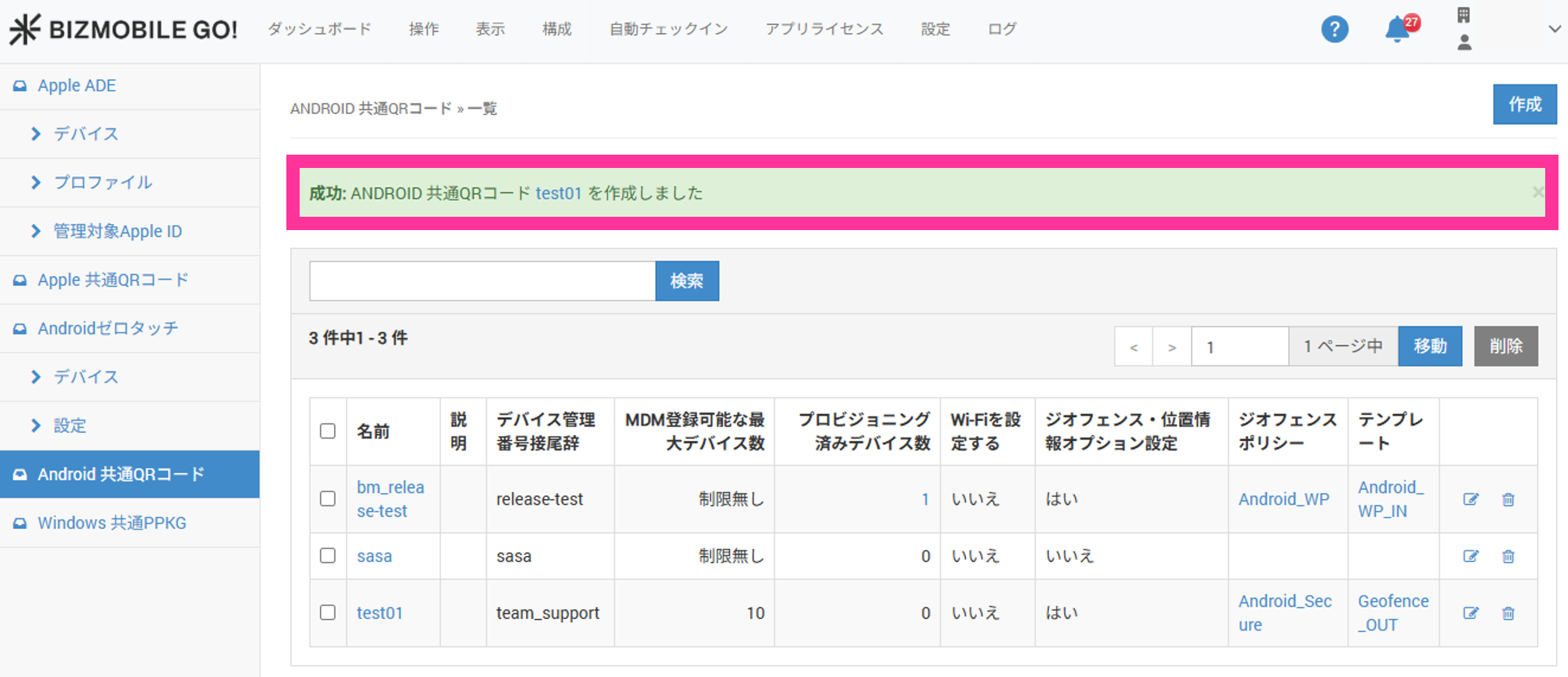Image resolution: width=1568 pixels, height=677 pixels.
Task: Open the アプリライセンス menu
Action: (x=824, y=29)
